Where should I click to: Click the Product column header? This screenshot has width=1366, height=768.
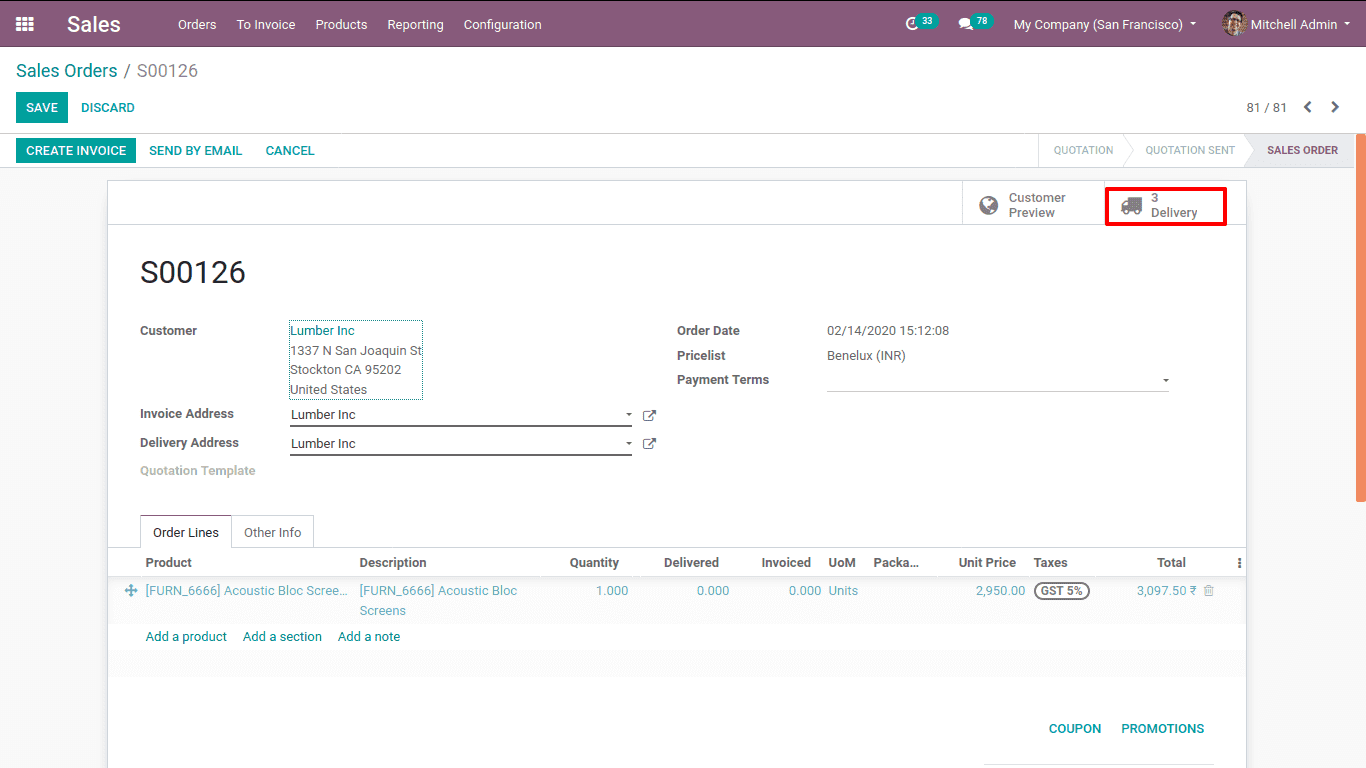[x=168, y=563]
